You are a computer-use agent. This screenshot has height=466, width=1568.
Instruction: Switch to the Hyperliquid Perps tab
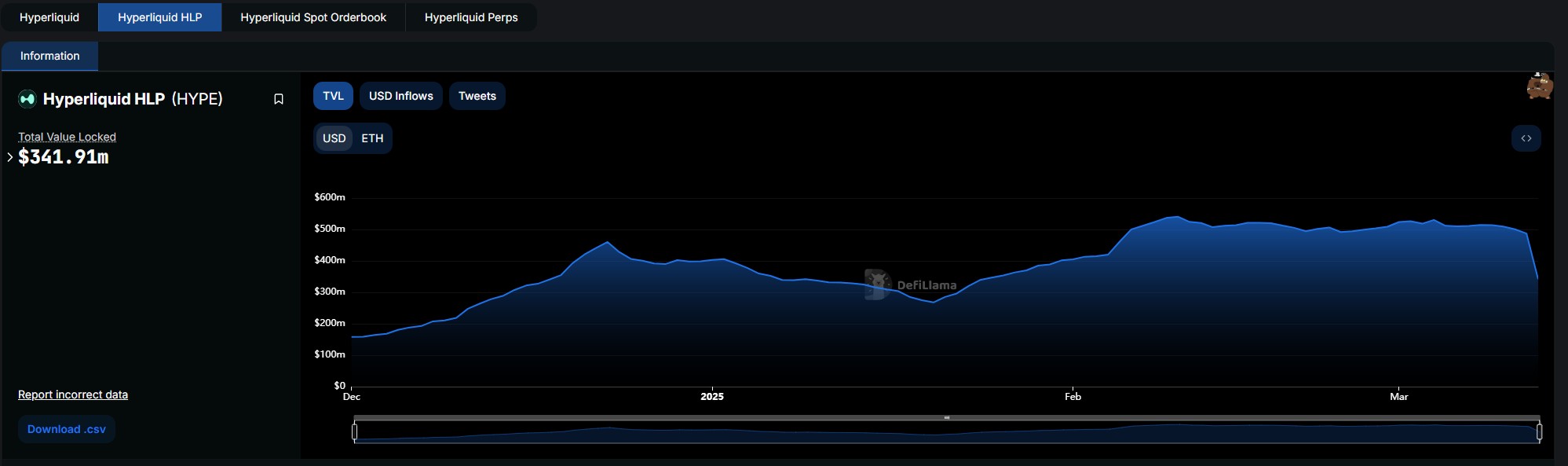(x=471, y=17)
